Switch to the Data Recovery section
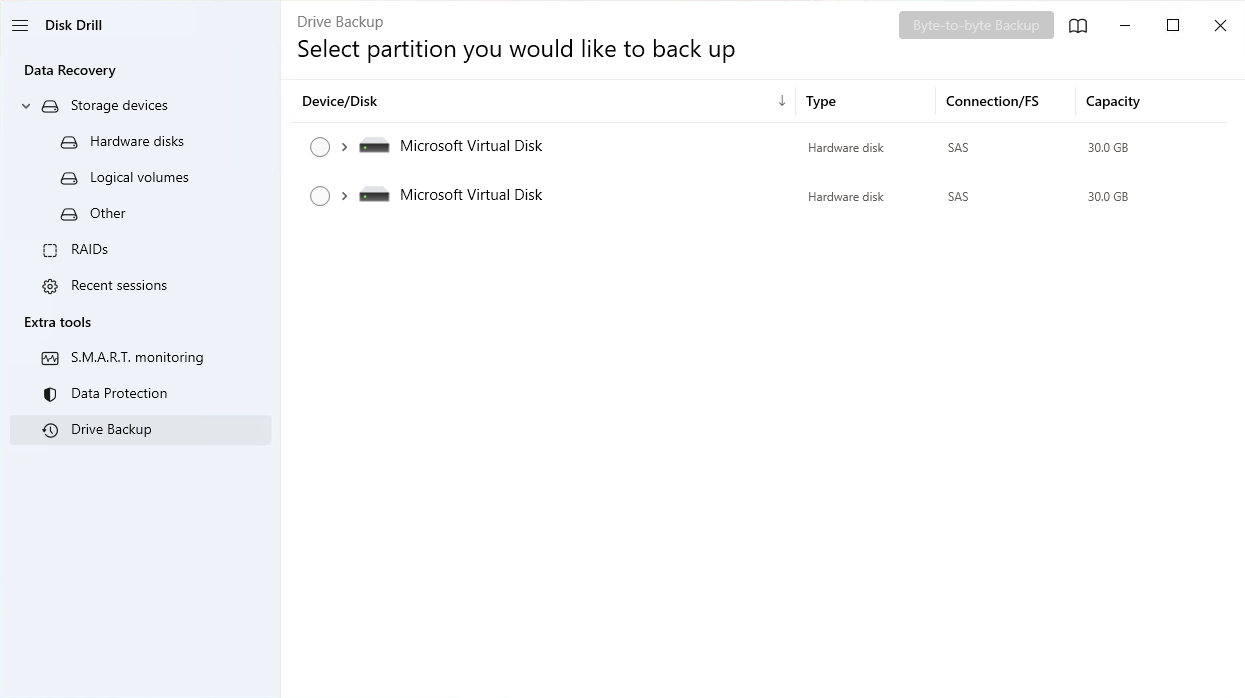This screenshot has width=1245, height=698. coord(69,70)
